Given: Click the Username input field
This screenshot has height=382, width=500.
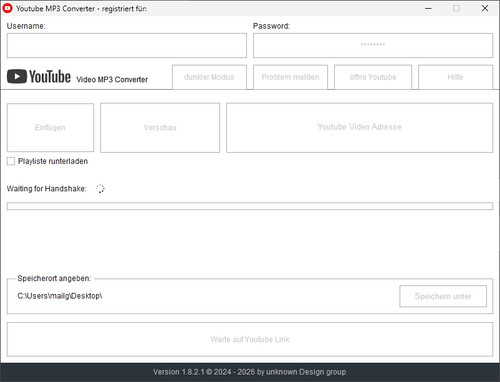Looking at the screenshot, I should tap(127, 45).
